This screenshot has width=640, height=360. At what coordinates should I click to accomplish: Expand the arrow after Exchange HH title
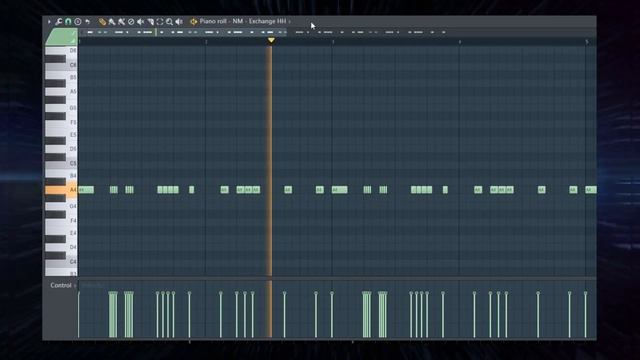(290, 22)
